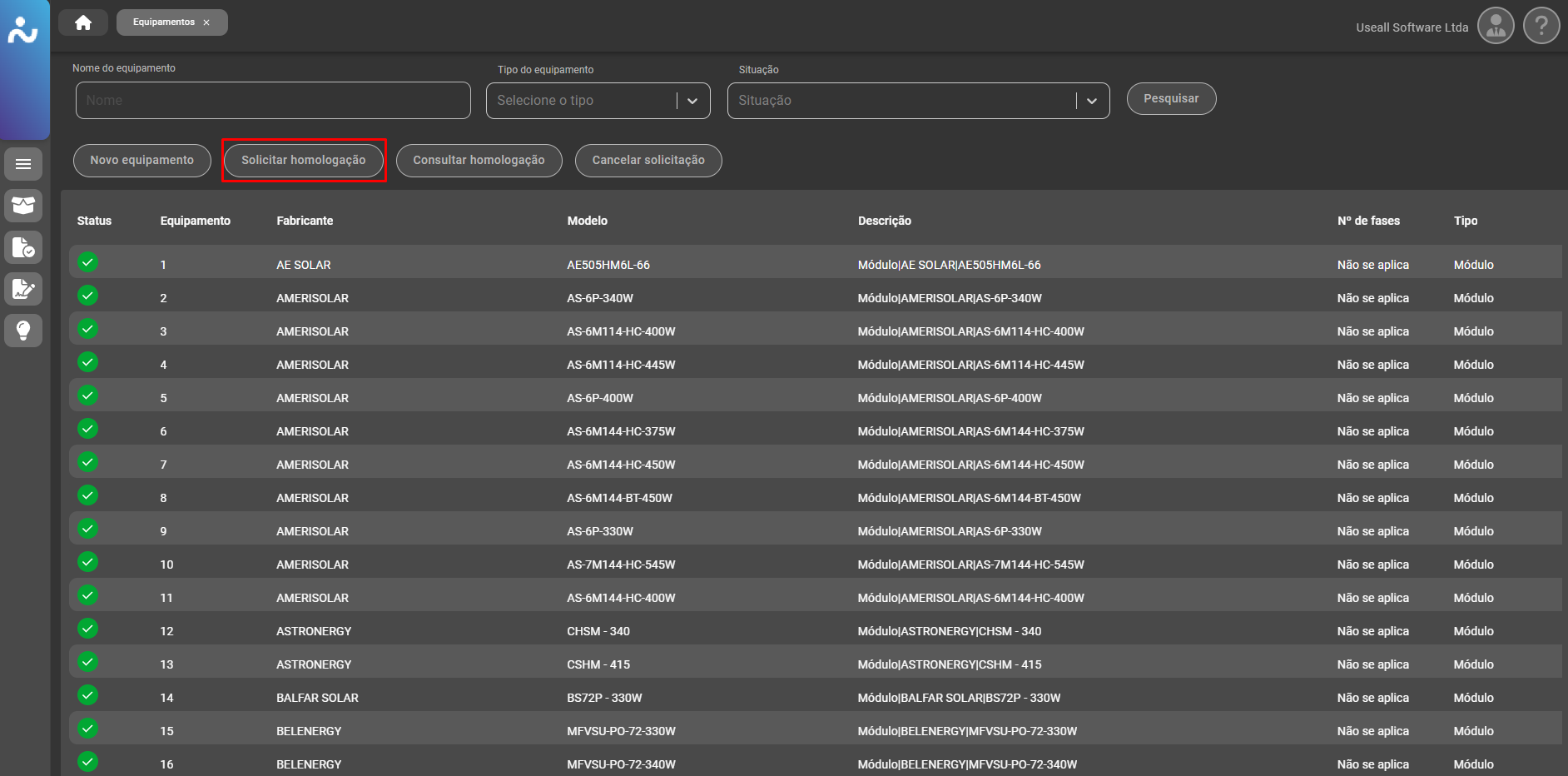This screenshot has height=776, width=1568.
Task: Click Solicitar homologação button
Action: click(304, 161)
